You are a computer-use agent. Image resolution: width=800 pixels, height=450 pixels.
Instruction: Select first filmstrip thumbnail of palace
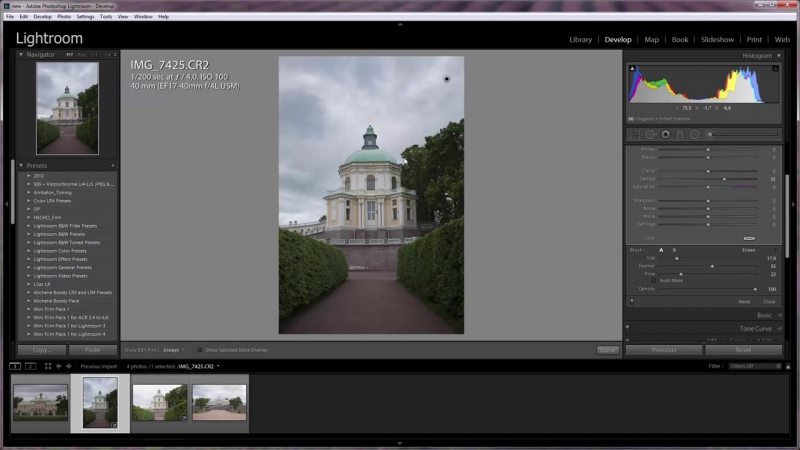click(40, 403)
